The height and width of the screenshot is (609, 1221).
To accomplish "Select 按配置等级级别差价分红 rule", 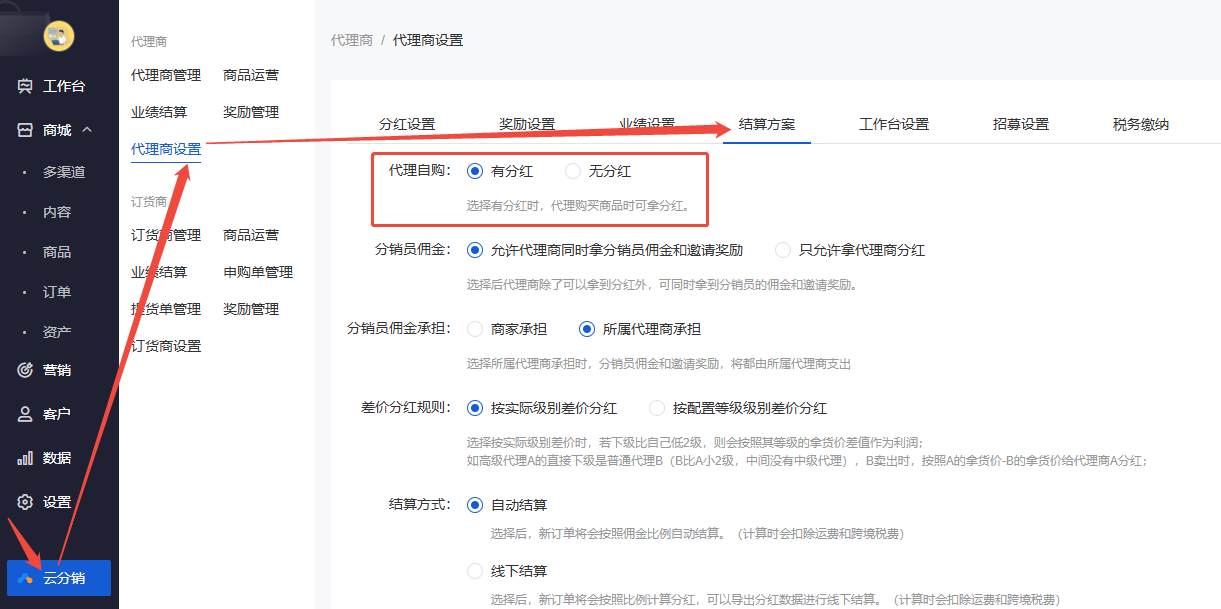I will (x=657, y=408).
